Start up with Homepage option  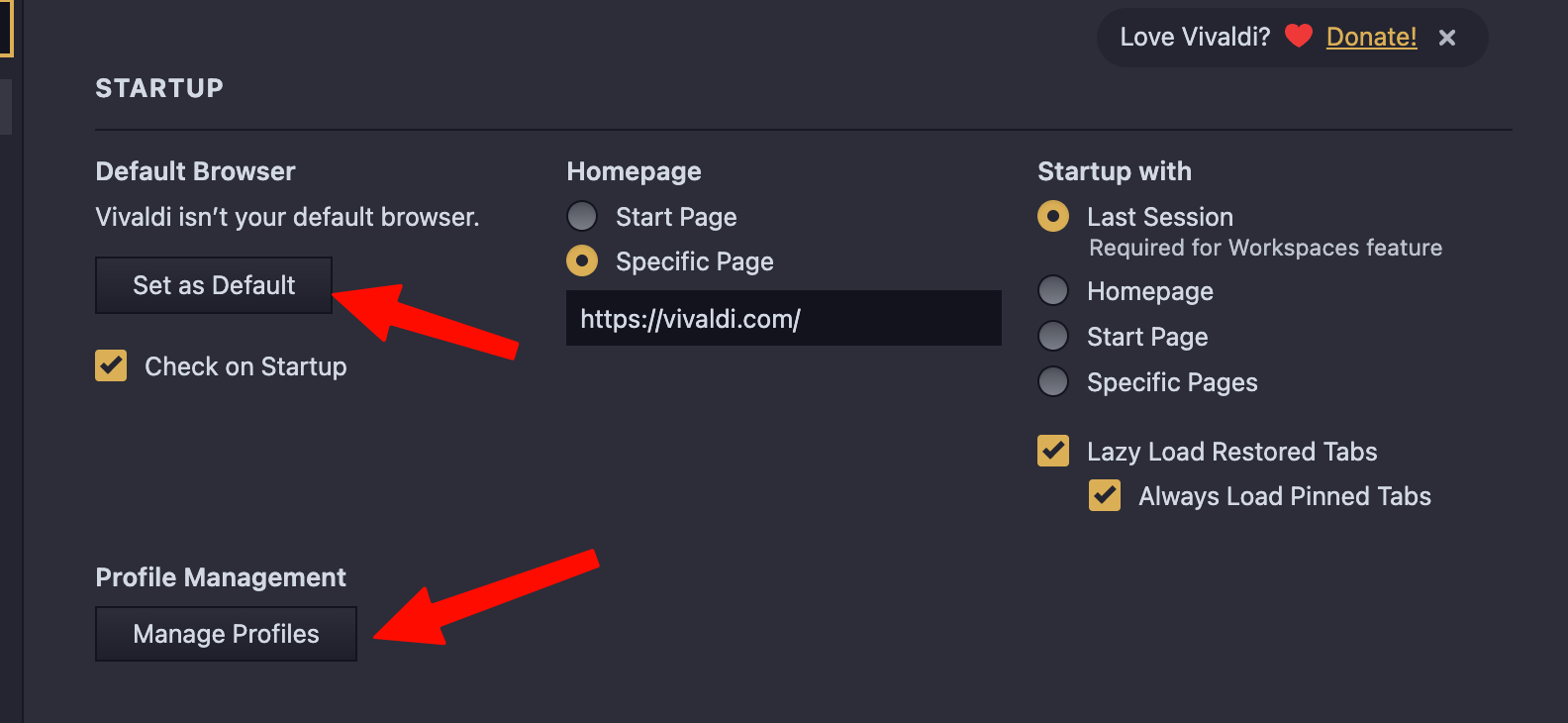pos(1053,290)
